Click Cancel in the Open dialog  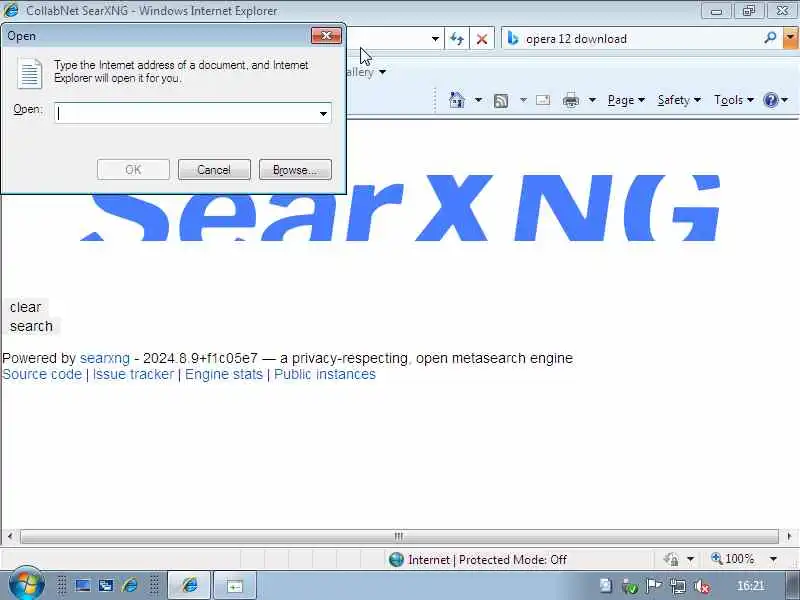pos(214,170)
